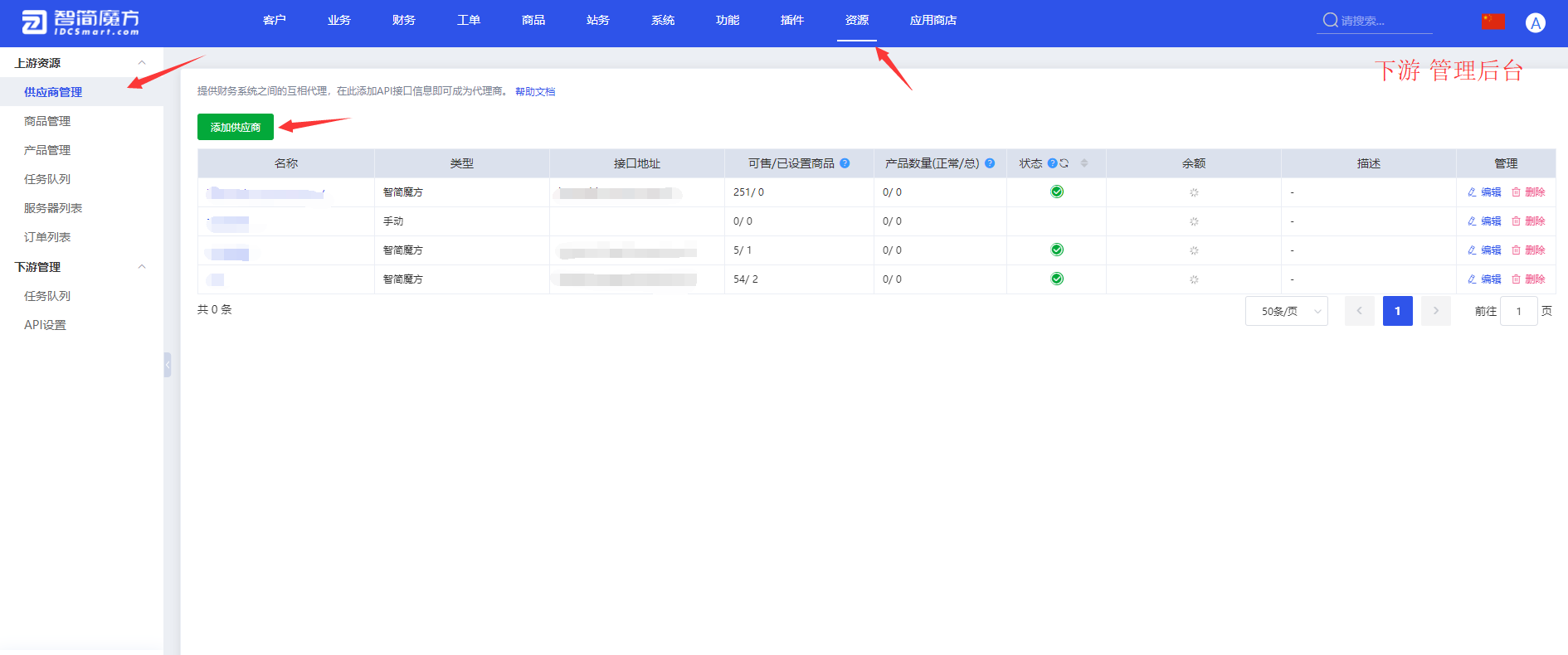Screen dimensions: 1568x655
Task: Open the 帮助文档 link
Action: (535, 92)
